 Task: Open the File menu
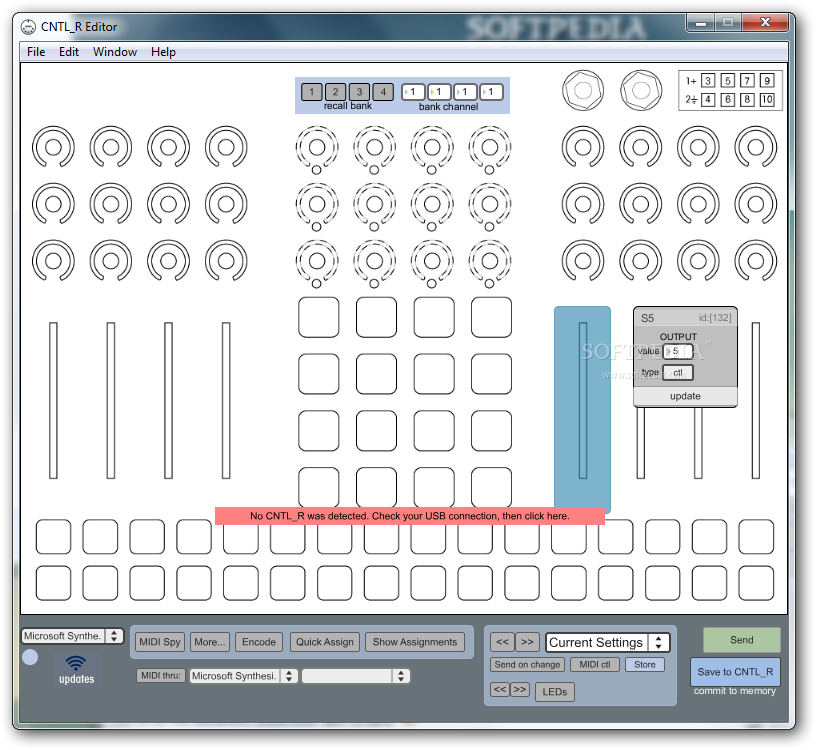(36, 52)
